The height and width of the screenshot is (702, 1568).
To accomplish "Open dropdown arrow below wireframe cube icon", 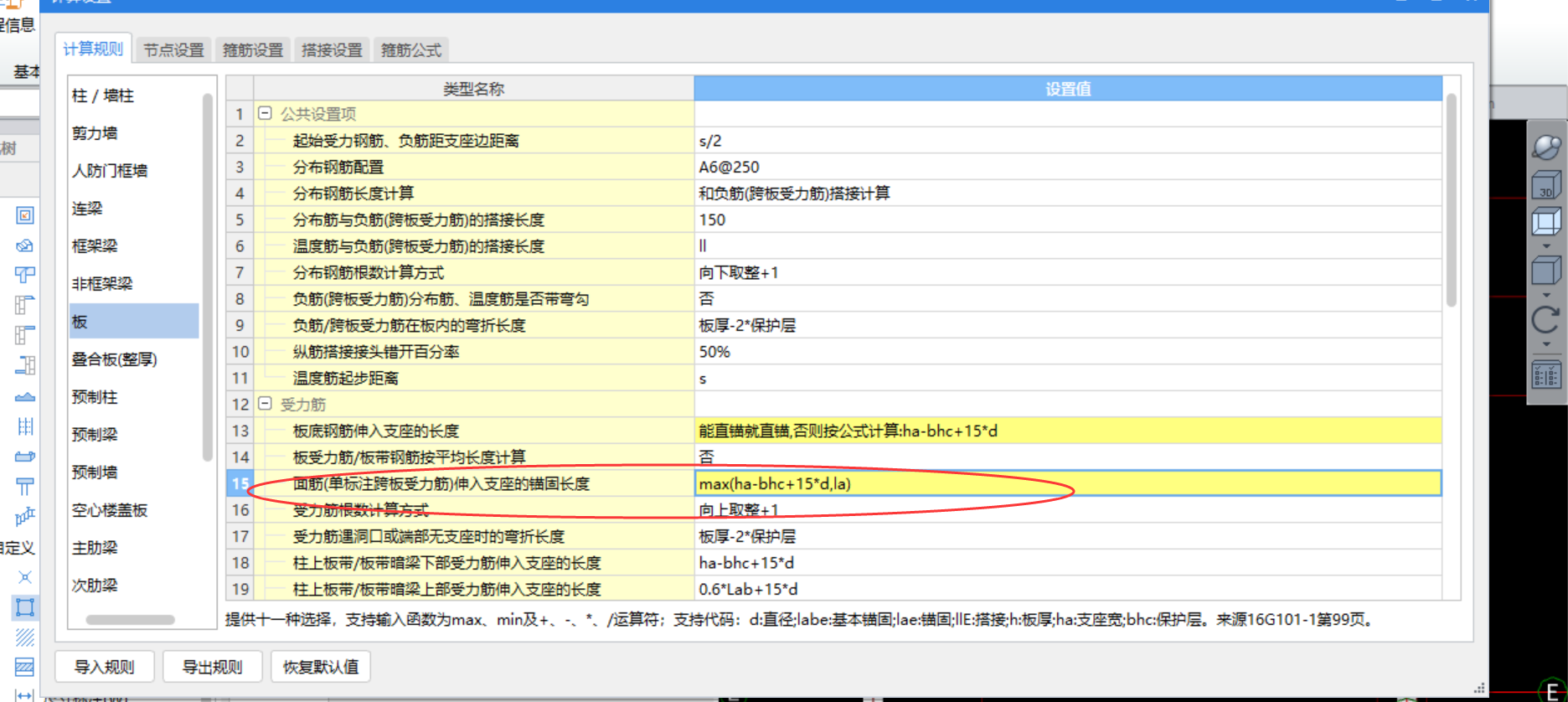I will tap(1546, 246).
